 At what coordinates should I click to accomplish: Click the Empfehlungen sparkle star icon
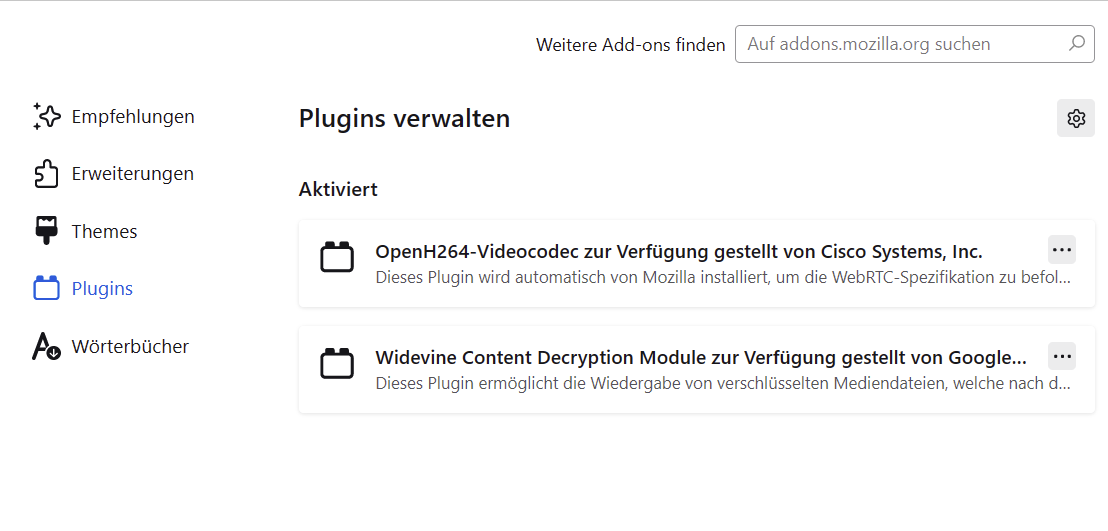point(46,116)
